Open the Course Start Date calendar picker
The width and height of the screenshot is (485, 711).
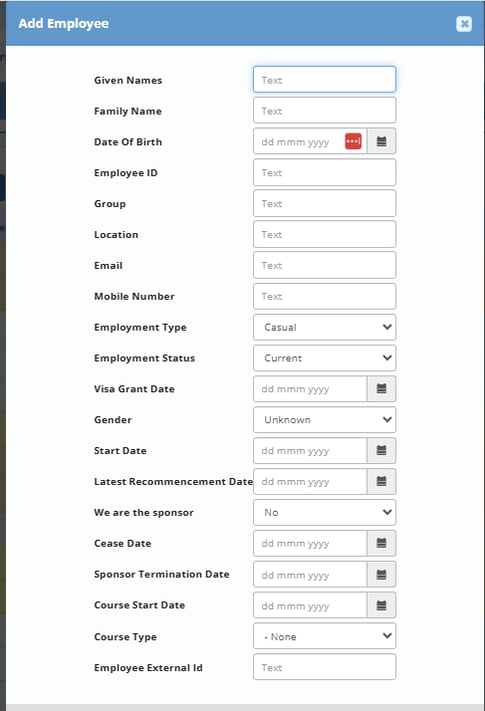[x=381, y=605]
